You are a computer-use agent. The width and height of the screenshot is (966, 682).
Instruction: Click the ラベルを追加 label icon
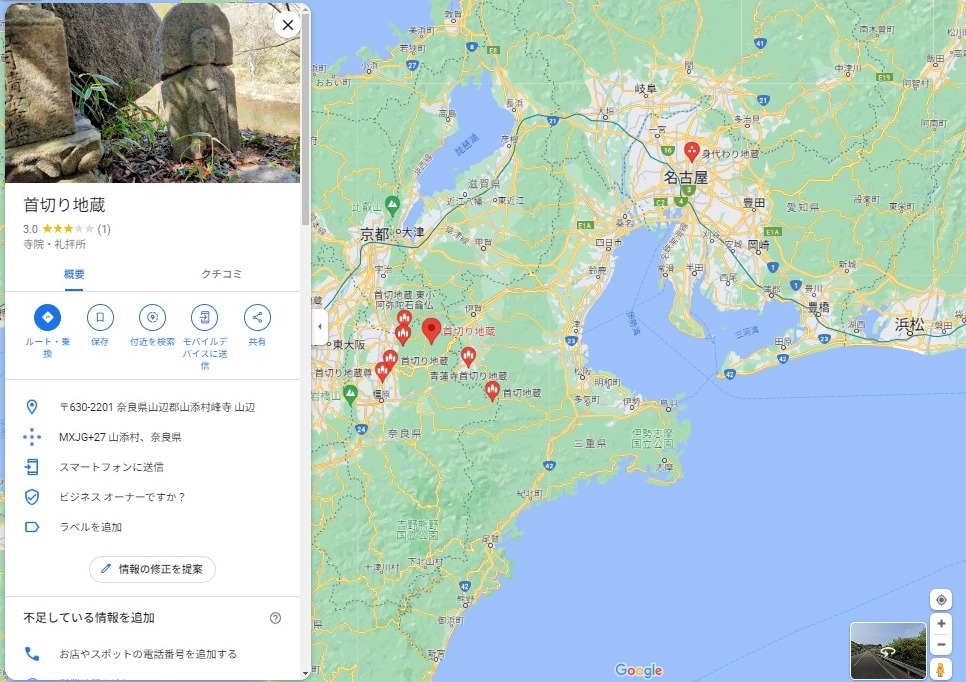click(x=31, y=527)
